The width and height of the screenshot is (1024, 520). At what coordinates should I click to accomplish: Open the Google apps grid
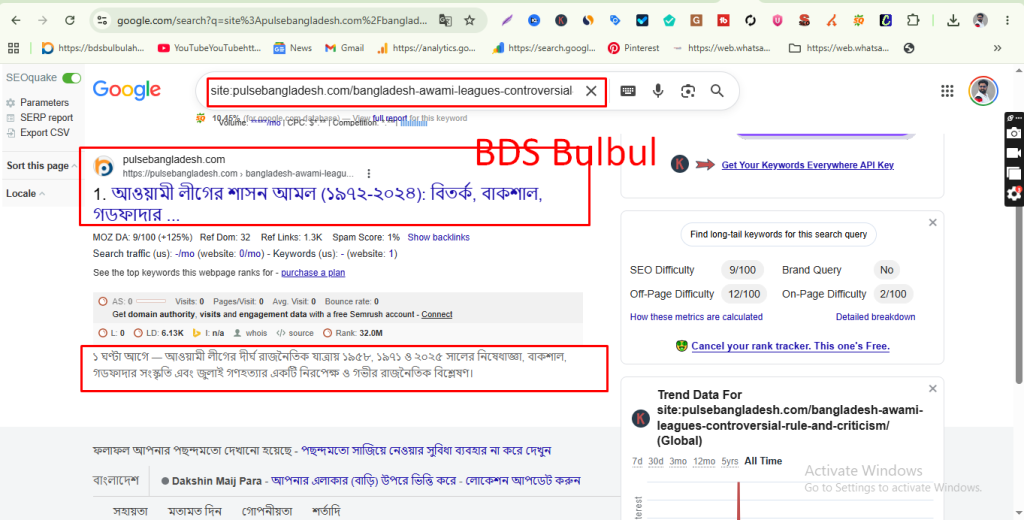click(x=947, y=91)
